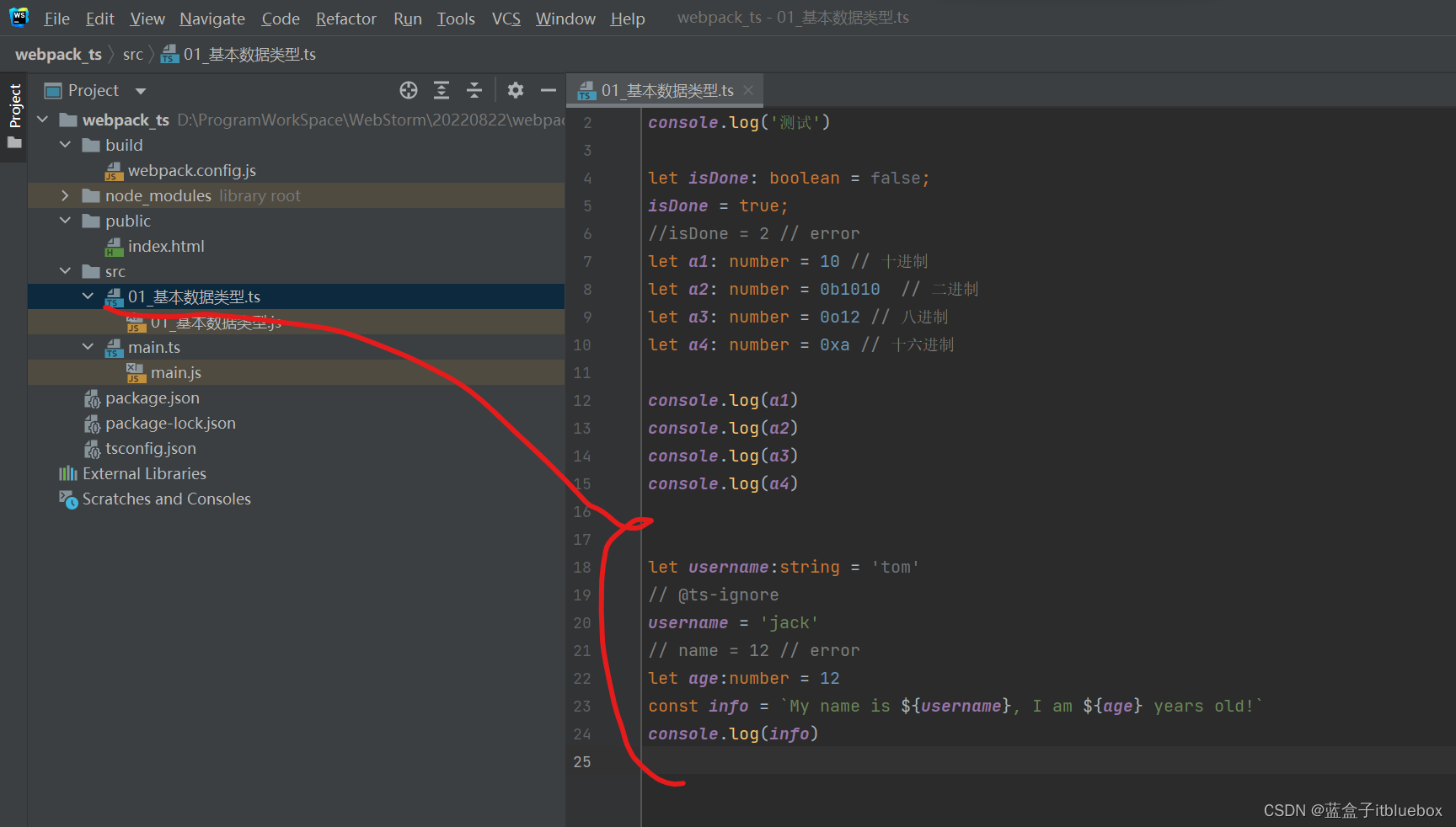Collapse the build folder
Viewport: 1456px width, 827px height.
coord(65,145)
